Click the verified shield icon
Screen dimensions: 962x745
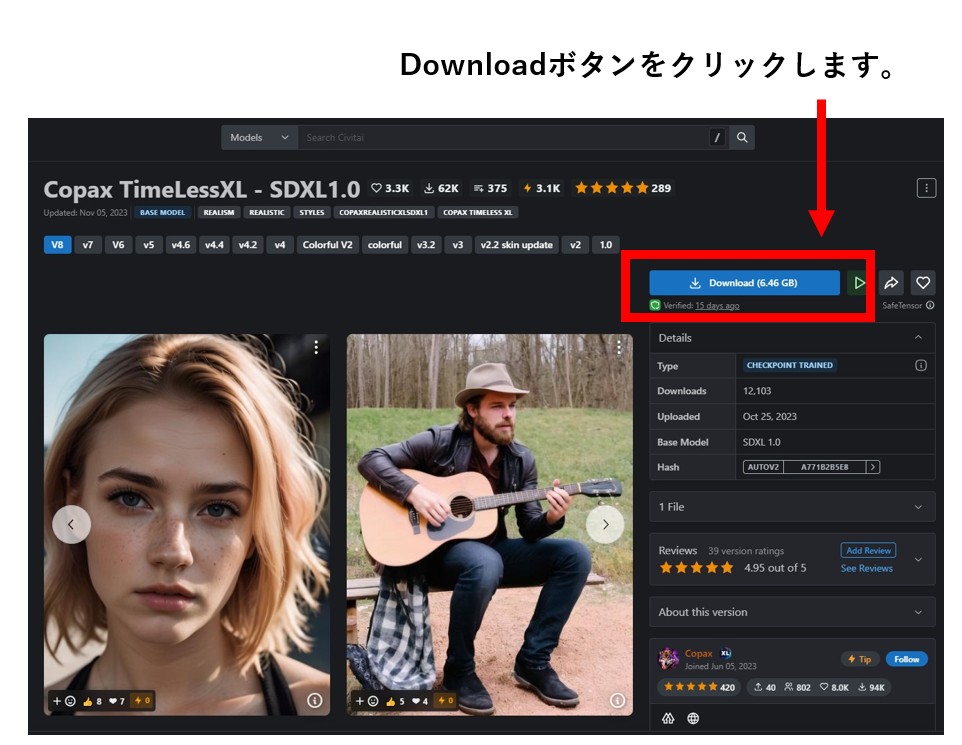pyautogui.click(x=655, y=305)
